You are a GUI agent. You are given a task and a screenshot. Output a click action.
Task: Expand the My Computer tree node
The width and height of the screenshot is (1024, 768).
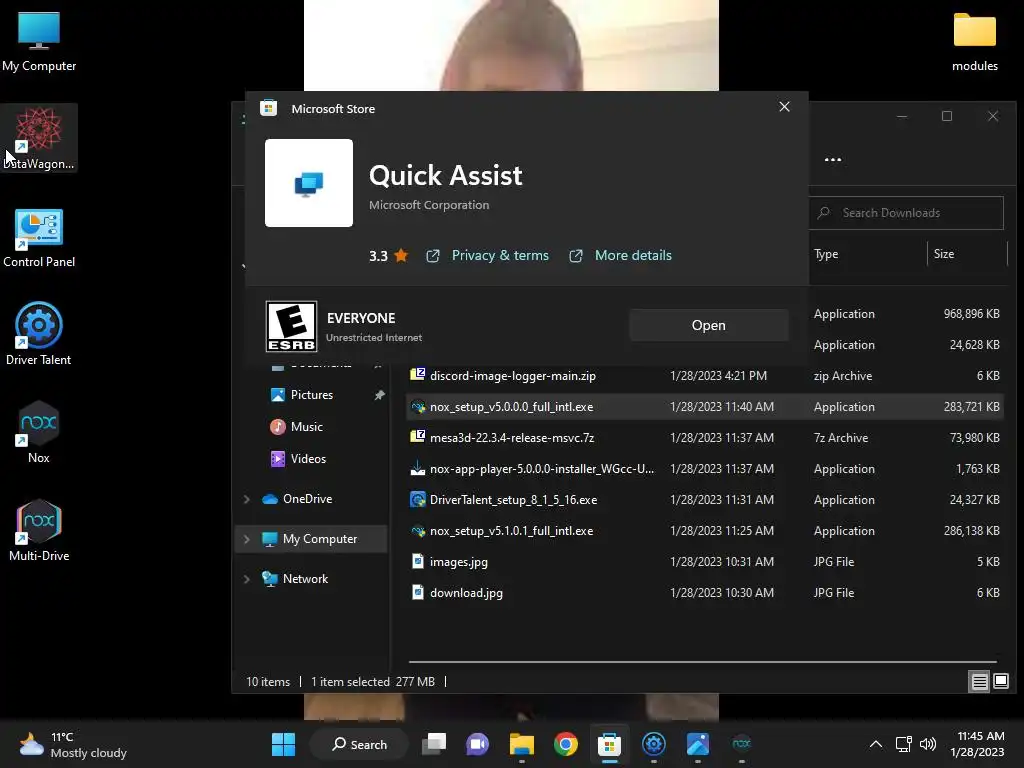tap(247, 539)
